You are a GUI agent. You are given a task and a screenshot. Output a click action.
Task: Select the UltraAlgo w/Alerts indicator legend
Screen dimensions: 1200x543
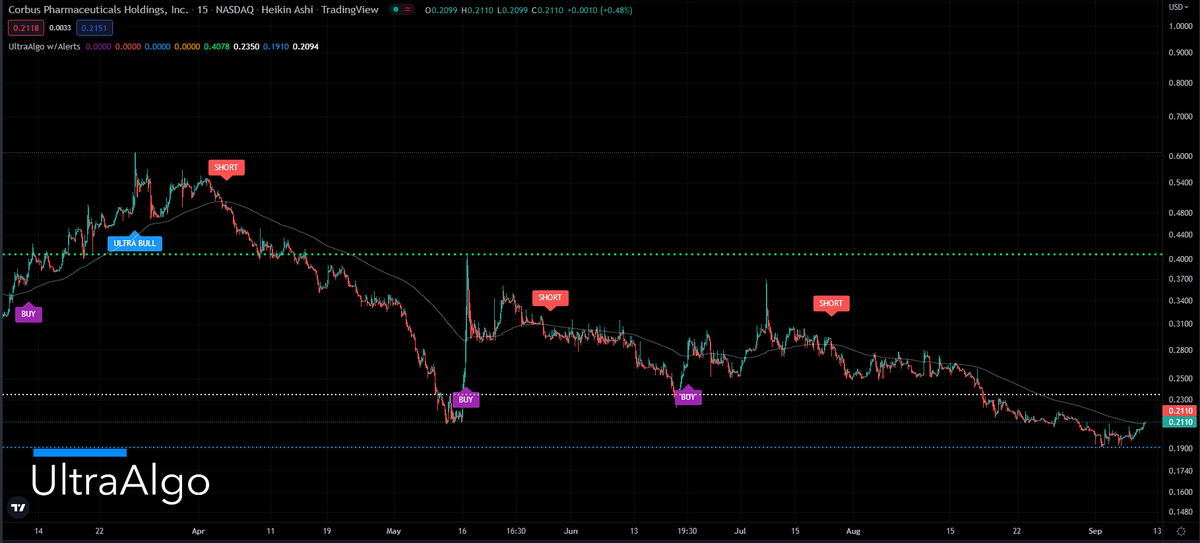45,46
